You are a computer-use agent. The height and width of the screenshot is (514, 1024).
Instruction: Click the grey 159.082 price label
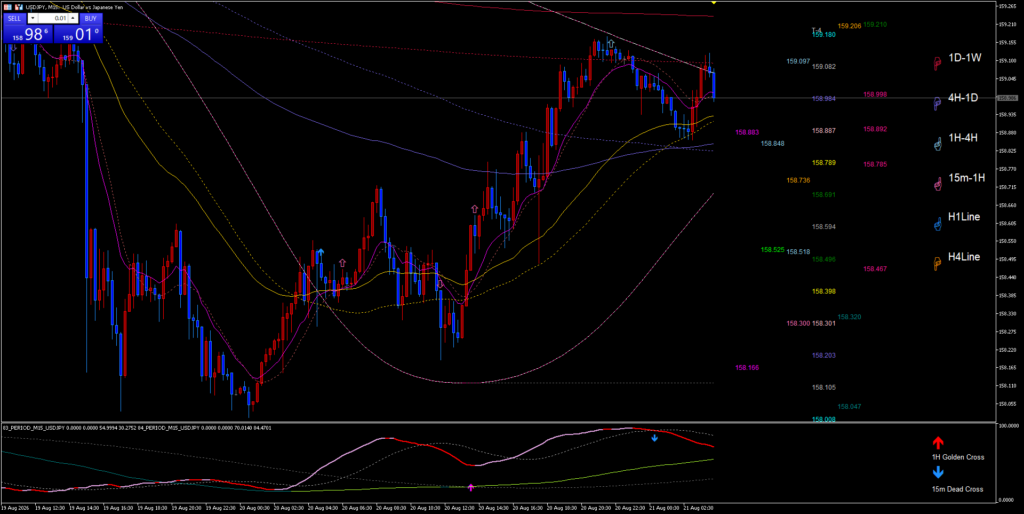click(824, 67)
